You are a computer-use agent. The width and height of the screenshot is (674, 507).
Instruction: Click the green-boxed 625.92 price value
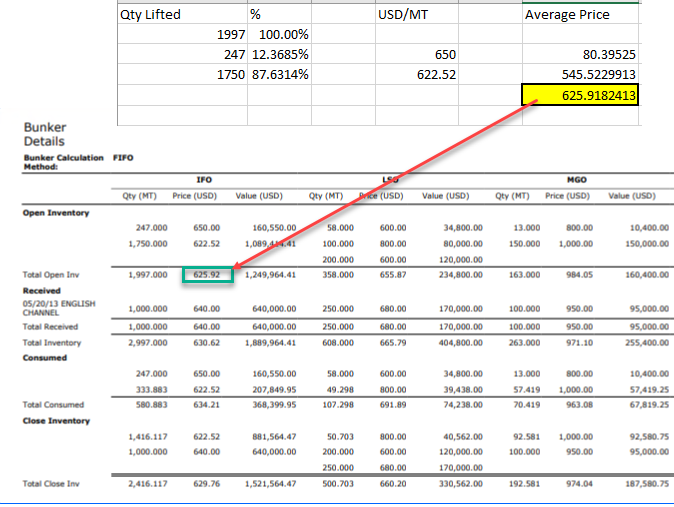(207, 274)
